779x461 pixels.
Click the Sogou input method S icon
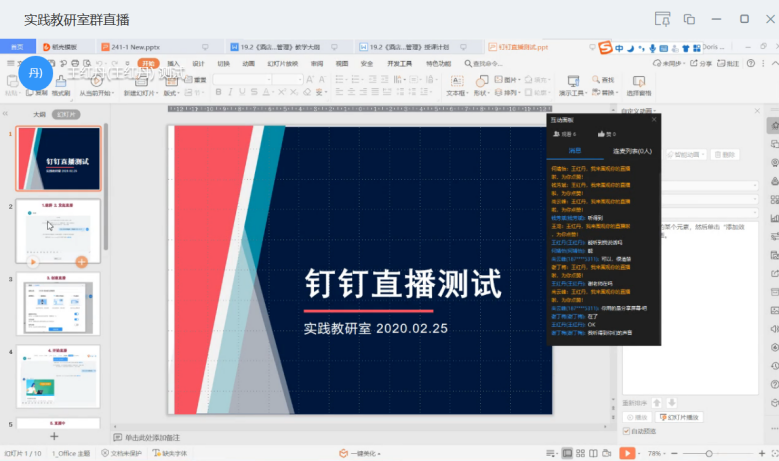point(605,47)
